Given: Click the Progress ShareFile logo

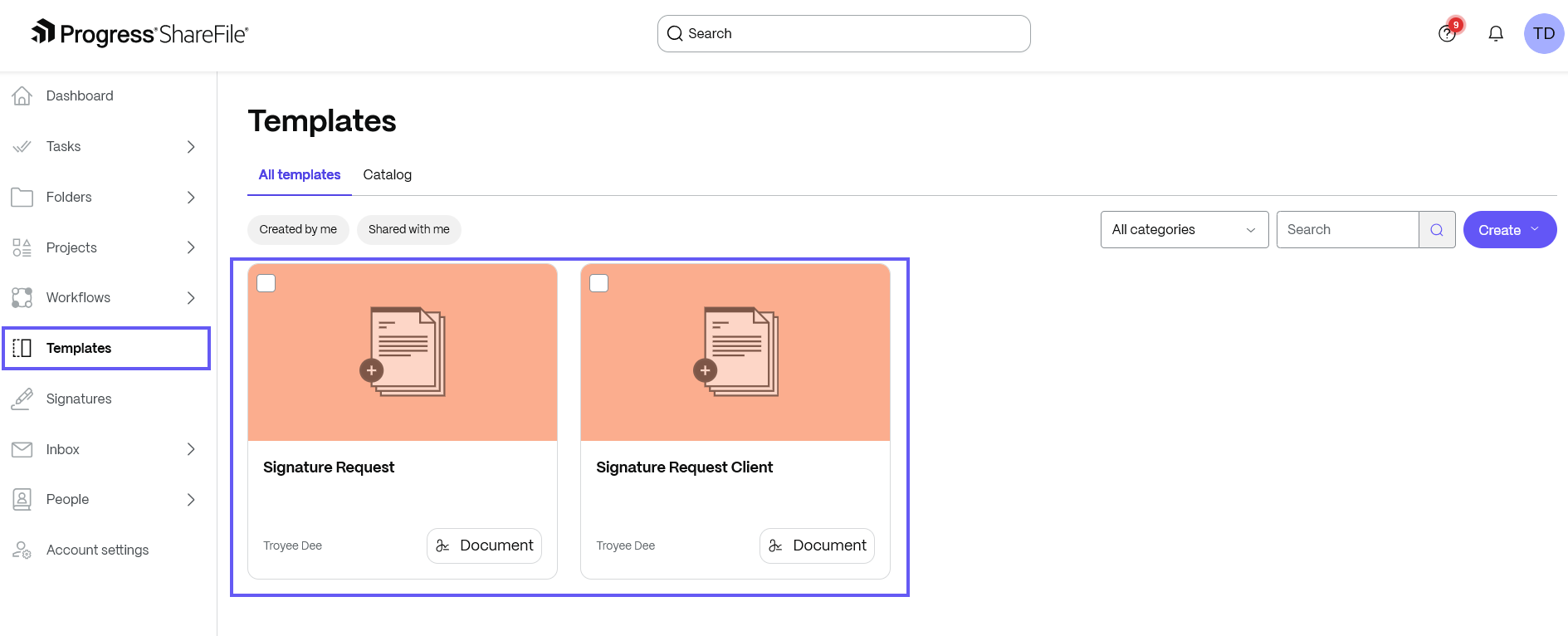Looking at the screenshot, I should tap(139, 33).
